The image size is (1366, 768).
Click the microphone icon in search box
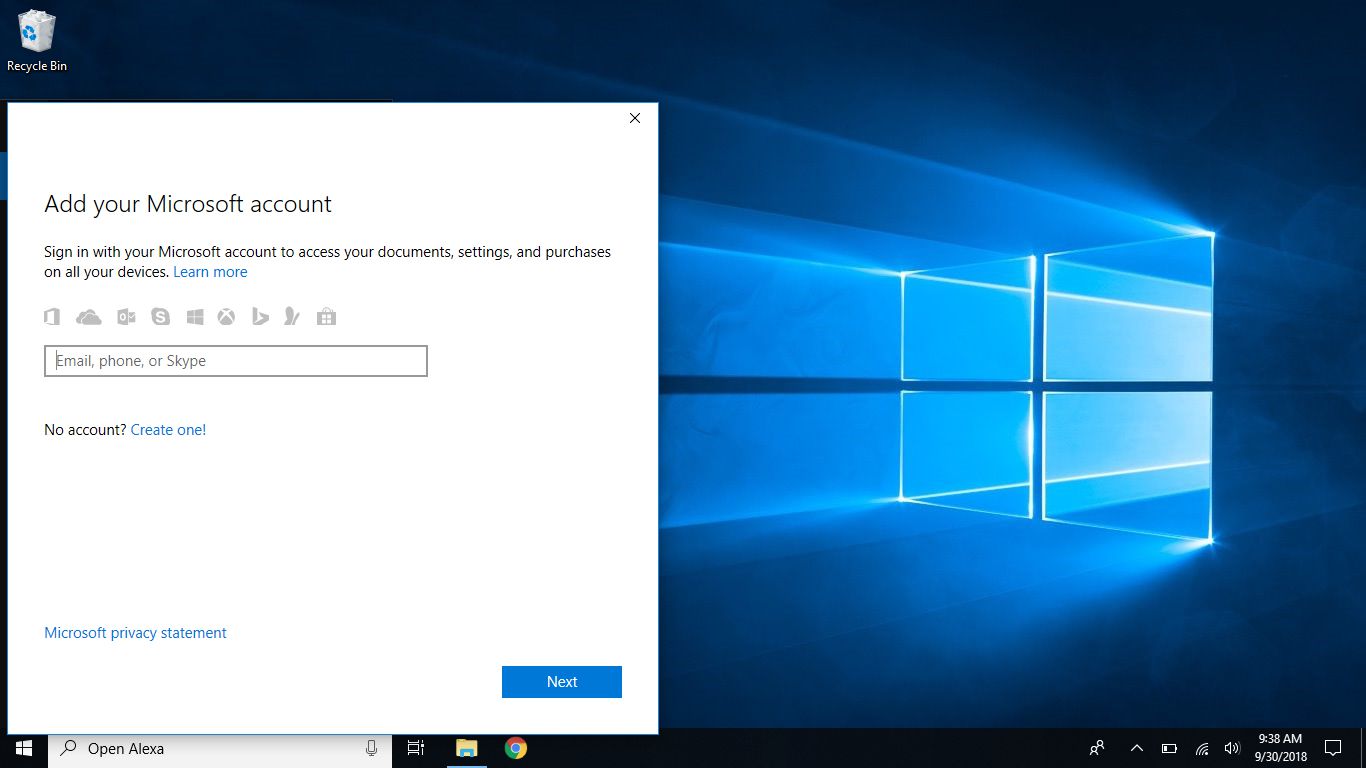371,748
